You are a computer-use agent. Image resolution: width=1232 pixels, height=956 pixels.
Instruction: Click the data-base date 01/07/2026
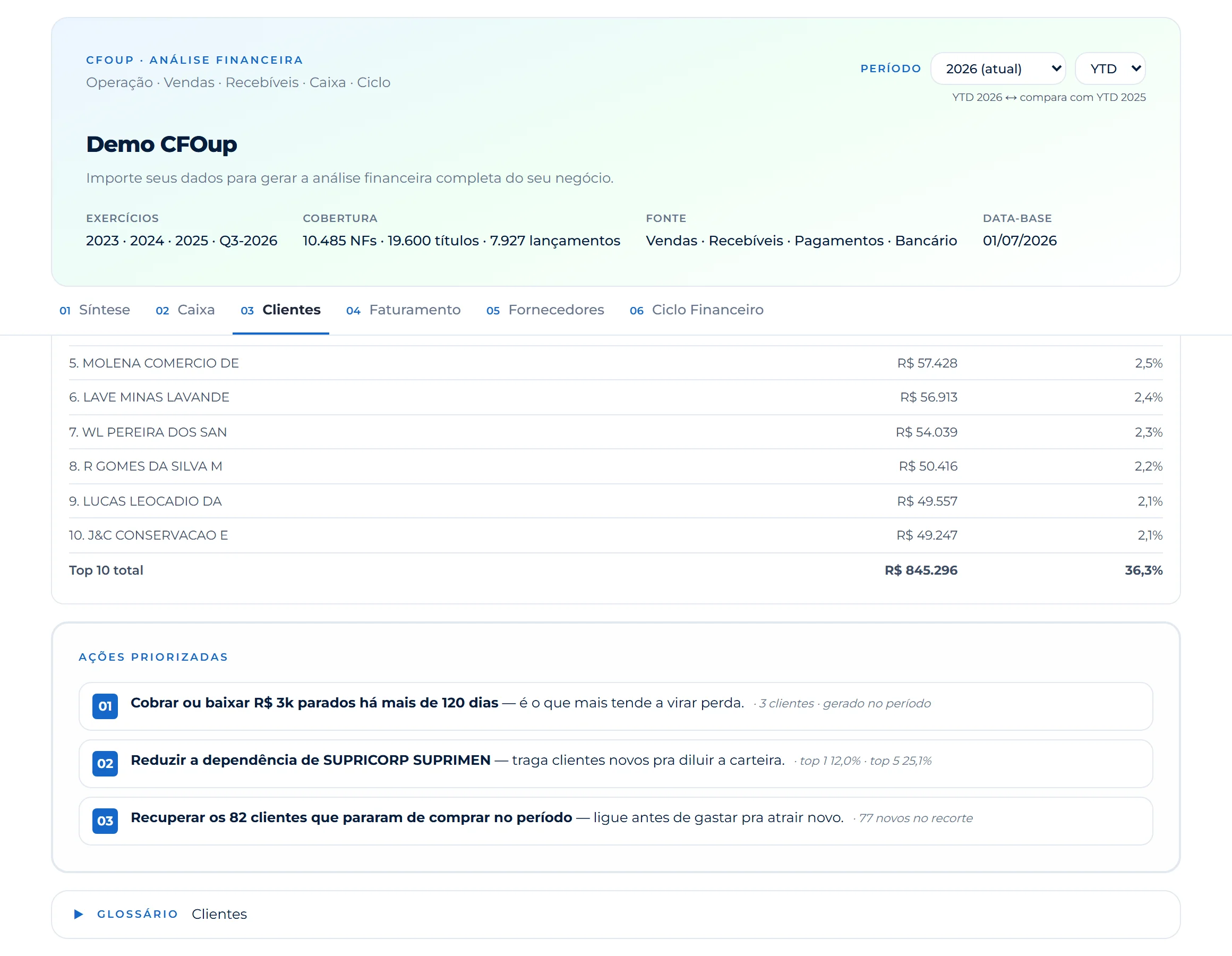point(1020,241)
